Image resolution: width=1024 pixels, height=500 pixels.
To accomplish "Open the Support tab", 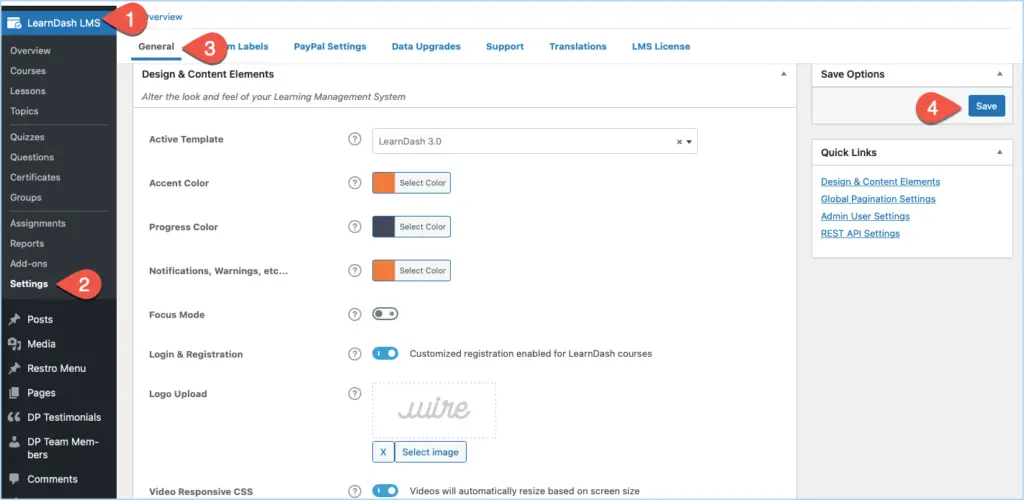I will [505, 46].
